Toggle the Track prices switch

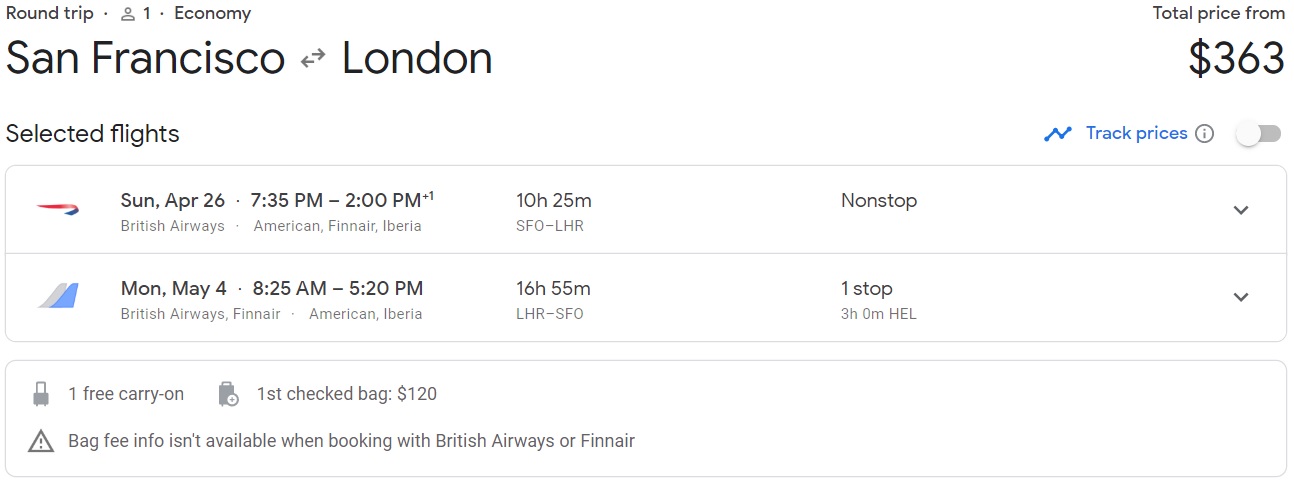point(1258,134)
